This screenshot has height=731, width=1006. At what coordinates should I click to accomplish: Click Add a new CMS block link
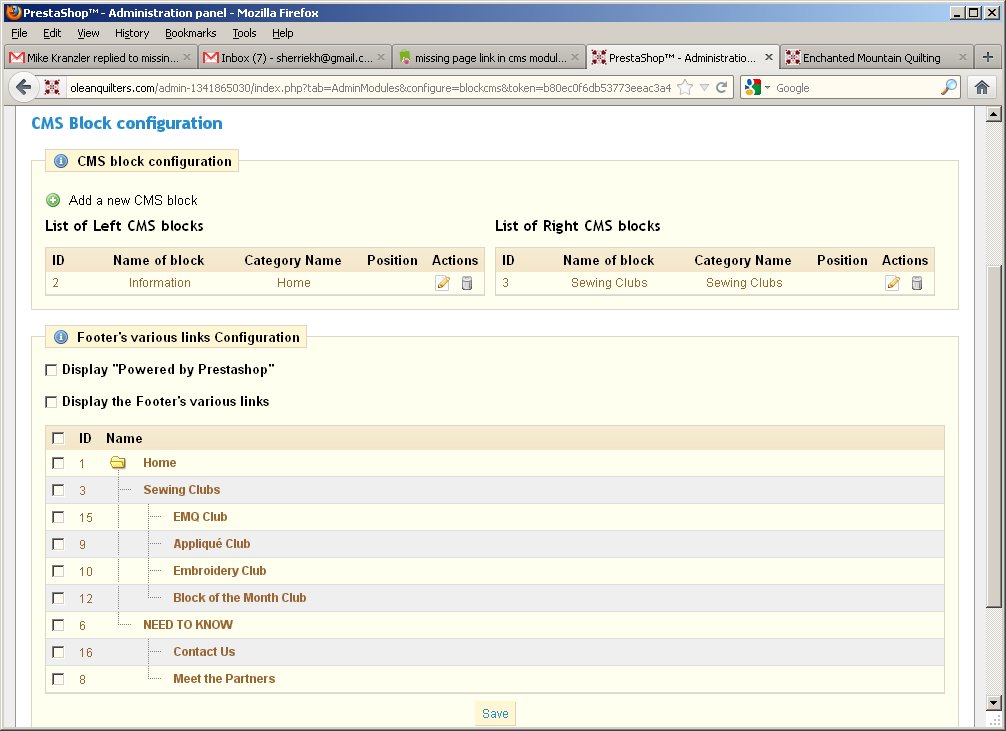(133, 200)
